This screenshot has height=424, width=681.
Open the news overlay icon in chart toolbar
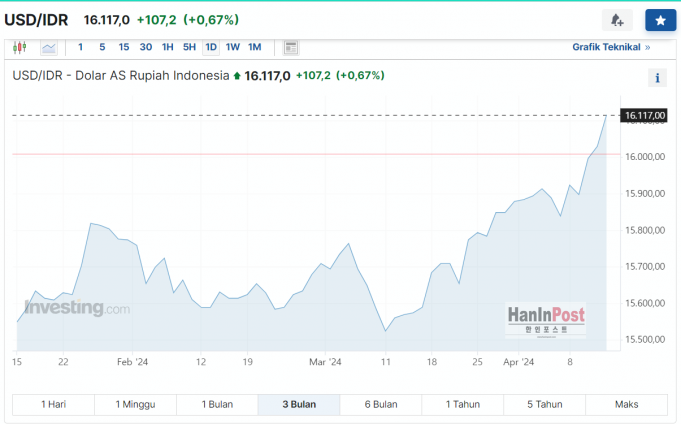pyautogui.click(x=291, y=47)
